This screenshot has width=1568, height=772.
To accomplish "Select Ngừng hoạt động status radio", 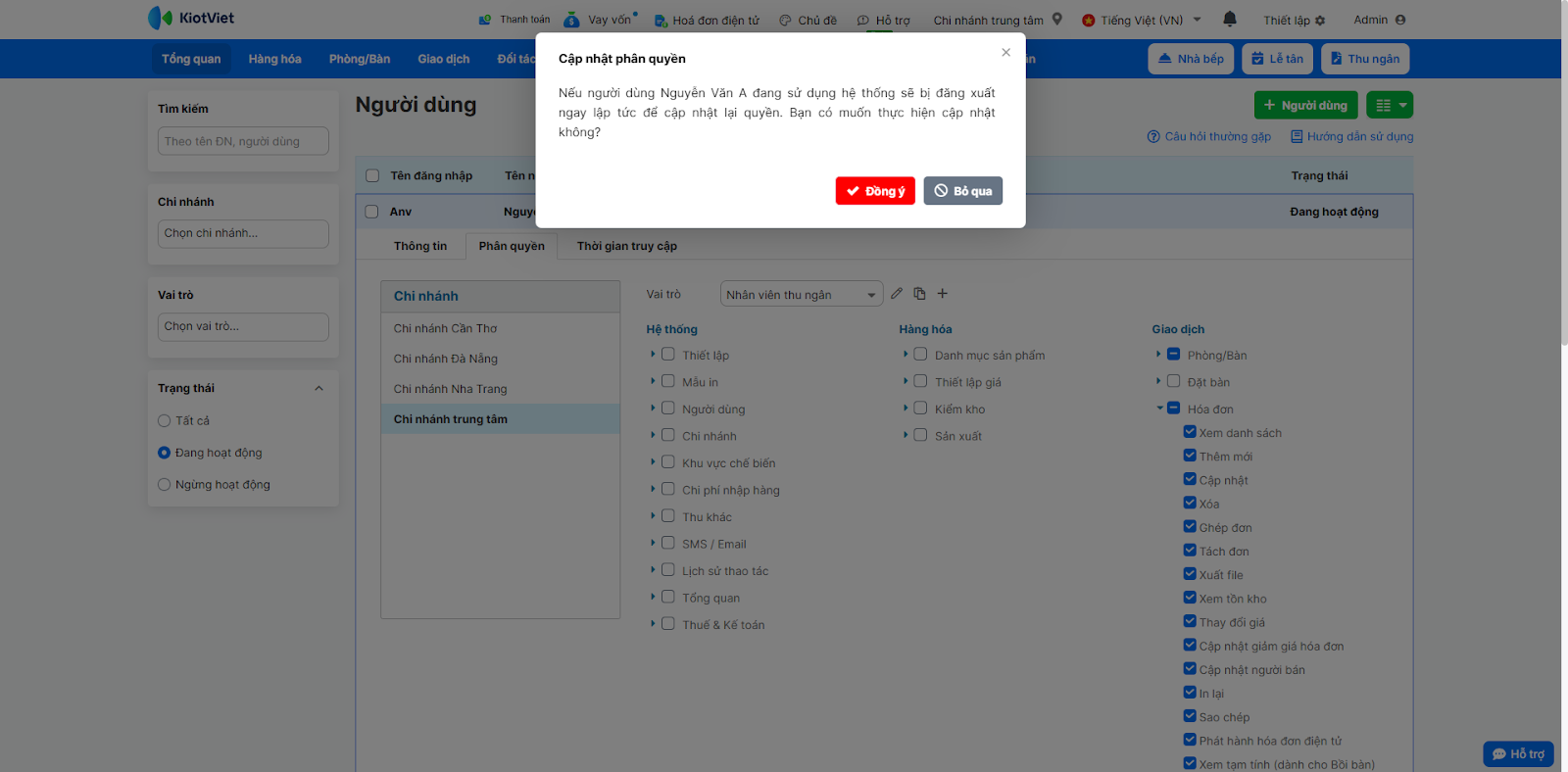I will click(x=165, y=485).
